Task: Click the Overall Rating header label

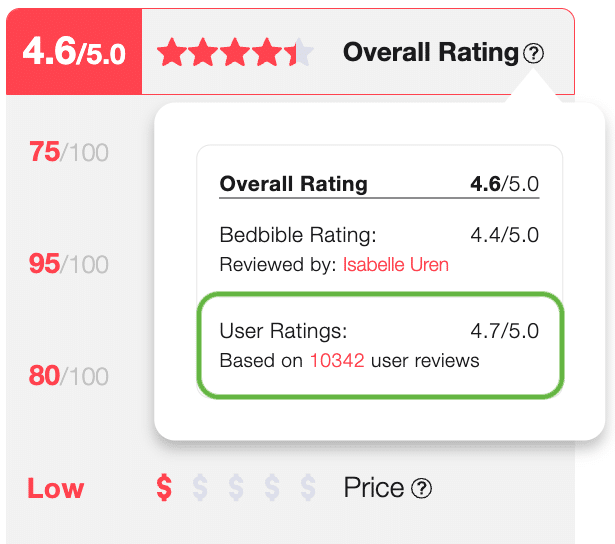Action: click(x=431, y=53)
